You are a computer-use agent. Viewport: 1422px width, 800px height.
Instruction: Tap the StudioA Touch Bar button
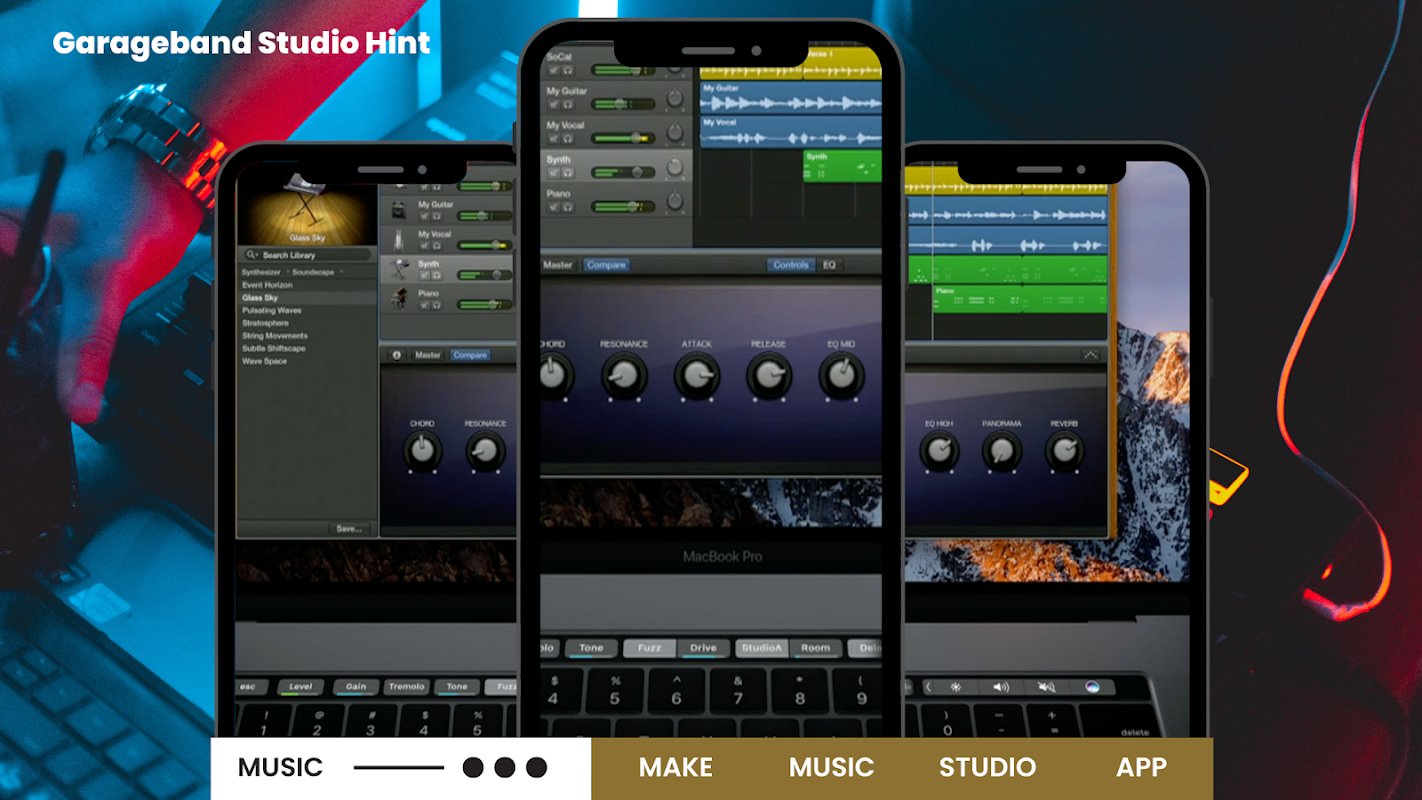(761, 648)
